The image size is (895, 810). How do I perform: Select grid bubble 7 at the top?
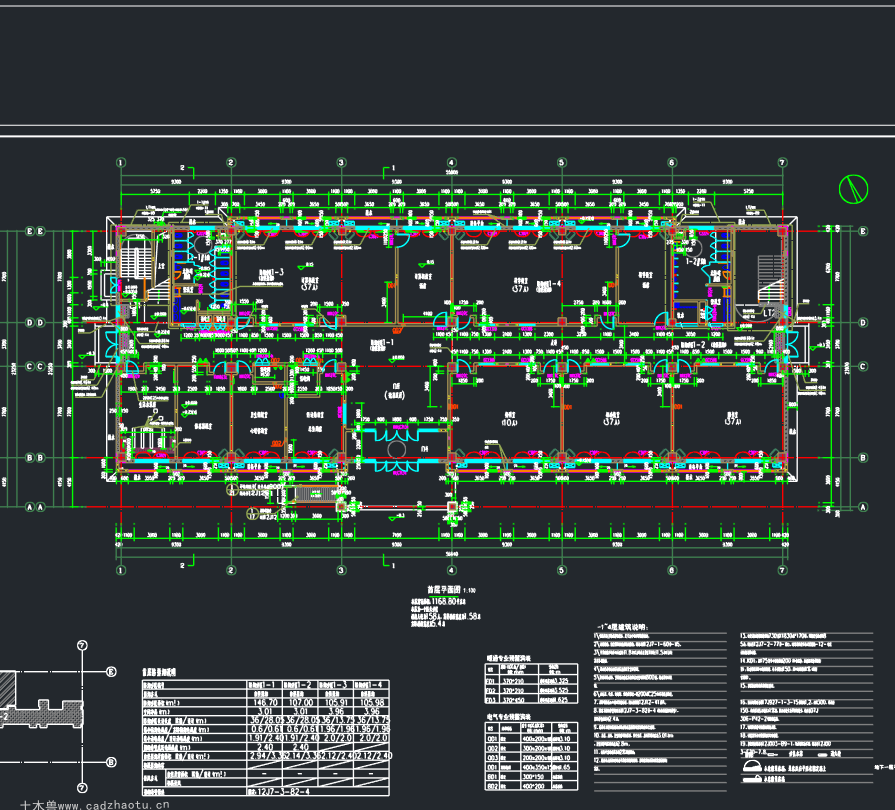click(x=783, y=163)
